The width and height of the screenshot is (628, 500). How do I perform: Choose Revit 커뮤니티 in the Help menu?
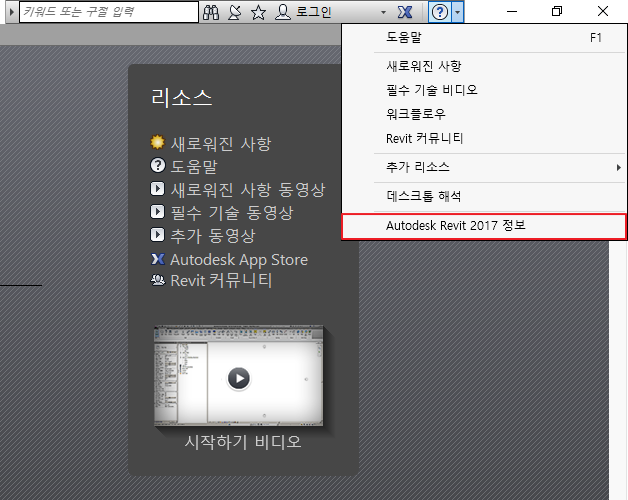point(484,139)
